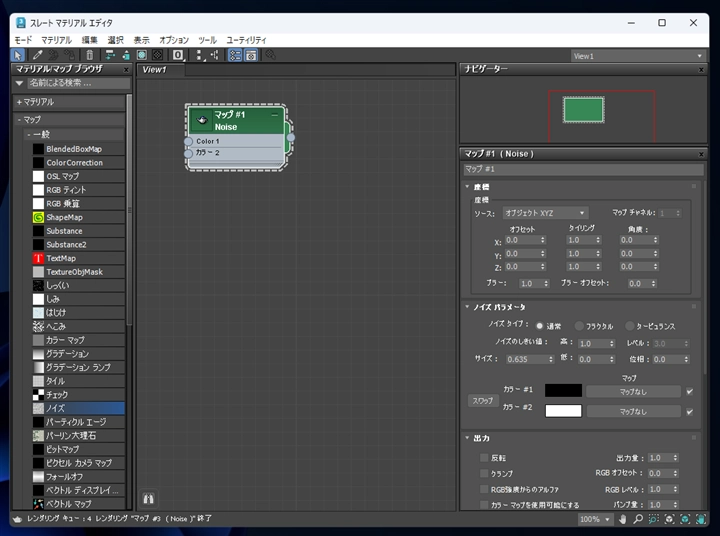Open the ユーティリティ menu

click(246, 40)
